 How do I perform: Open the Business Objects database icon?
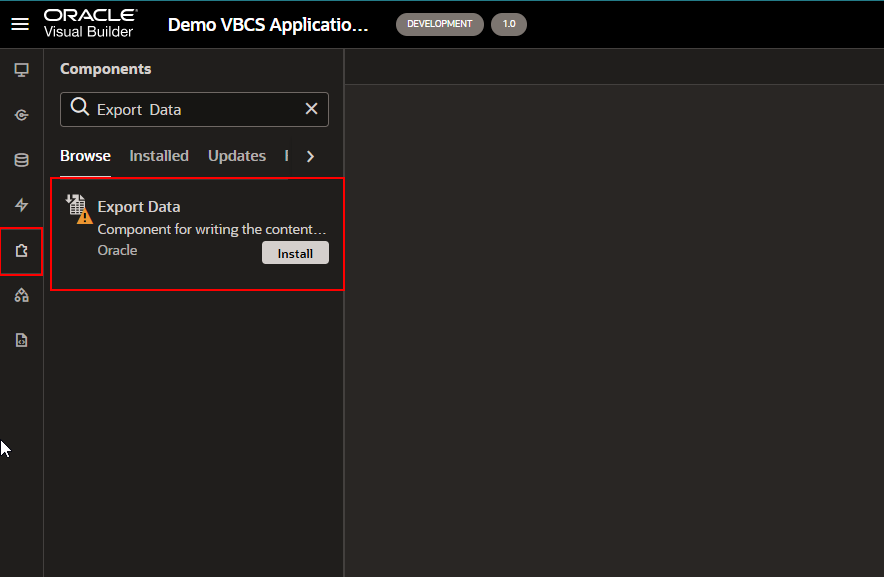tap(21, 160)
